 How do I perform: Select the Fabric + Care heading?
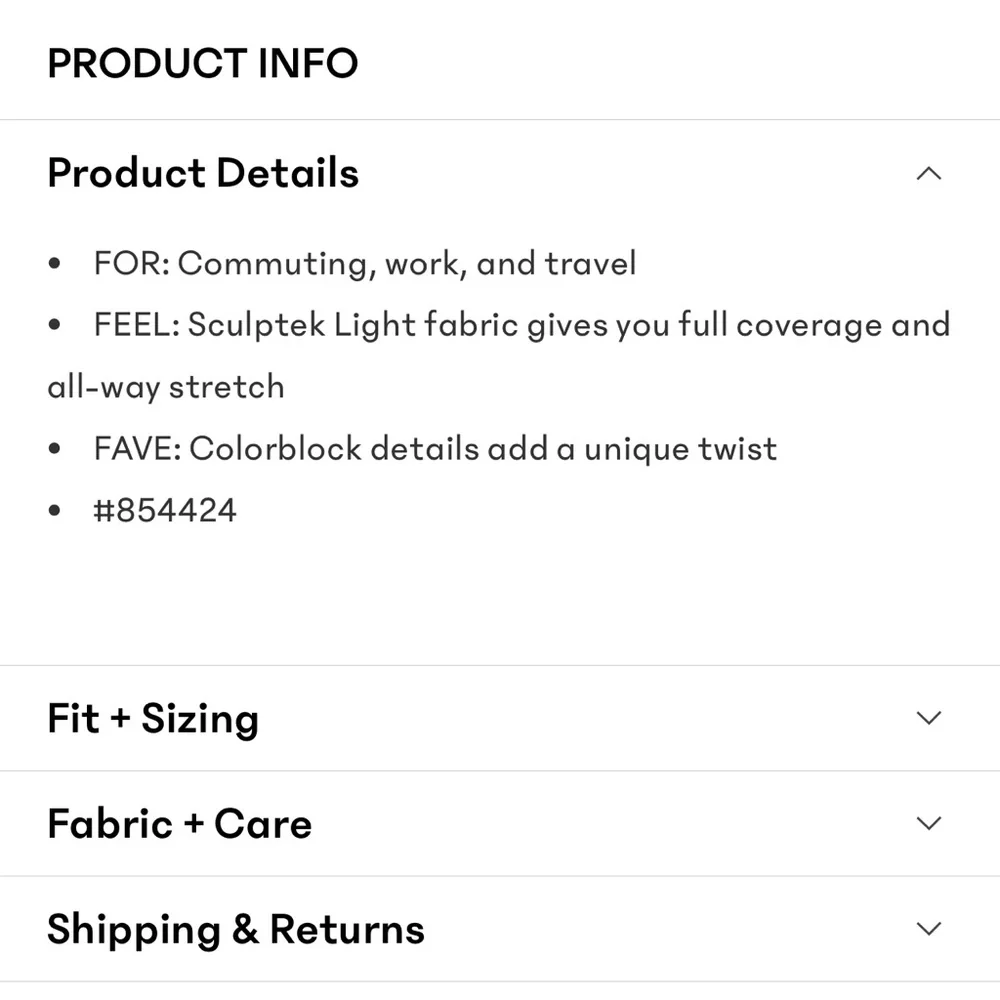180,824
